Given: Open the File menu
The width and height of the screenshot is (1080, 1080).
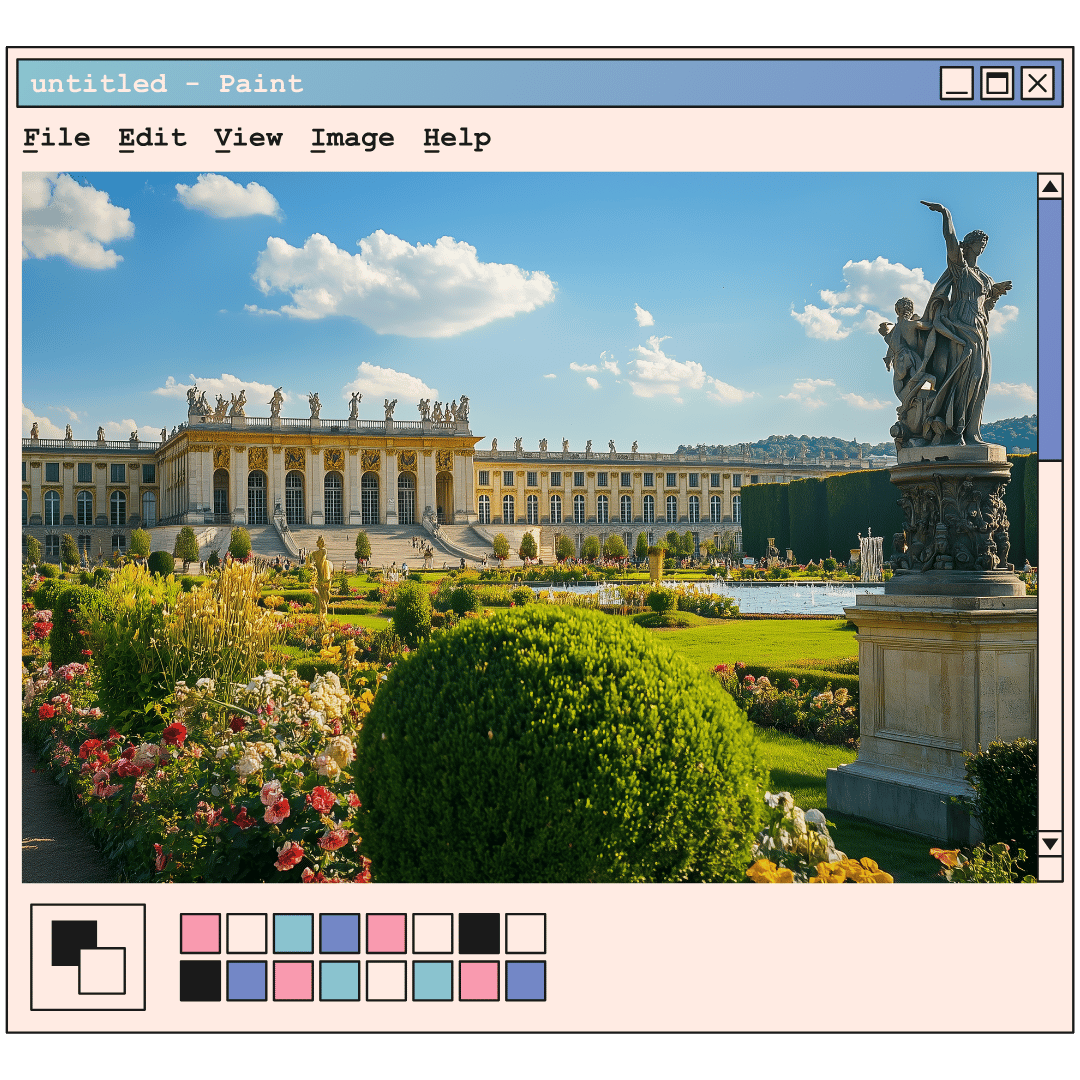Looking at the screenshot, I should coord(56,138).
